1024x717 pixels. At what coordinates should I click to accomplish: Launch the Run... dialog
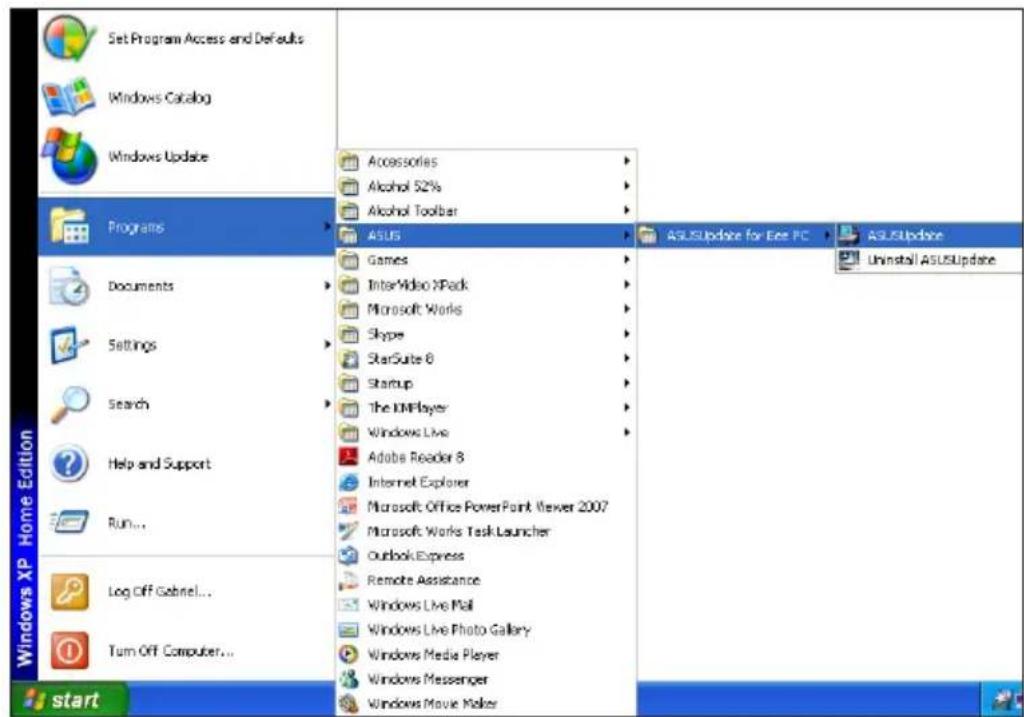point(187,522)
